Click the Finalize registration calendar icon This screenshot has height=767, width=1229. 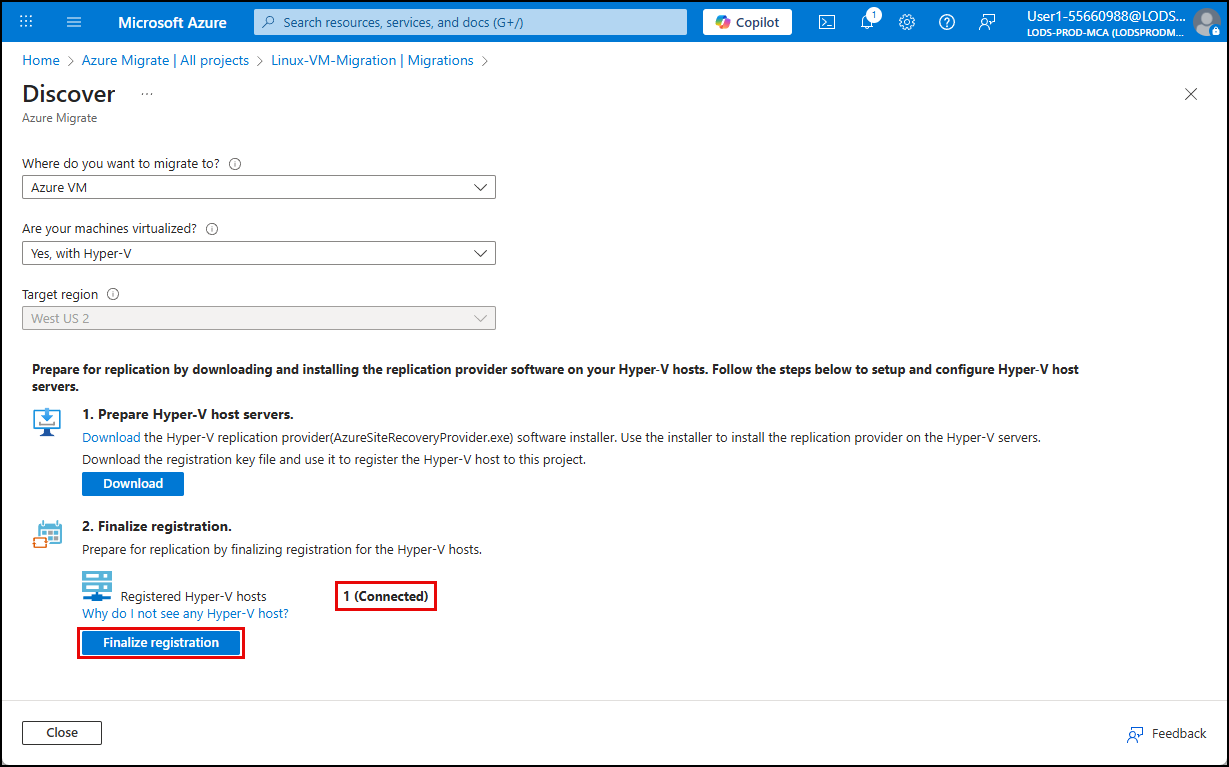point(47,534)
